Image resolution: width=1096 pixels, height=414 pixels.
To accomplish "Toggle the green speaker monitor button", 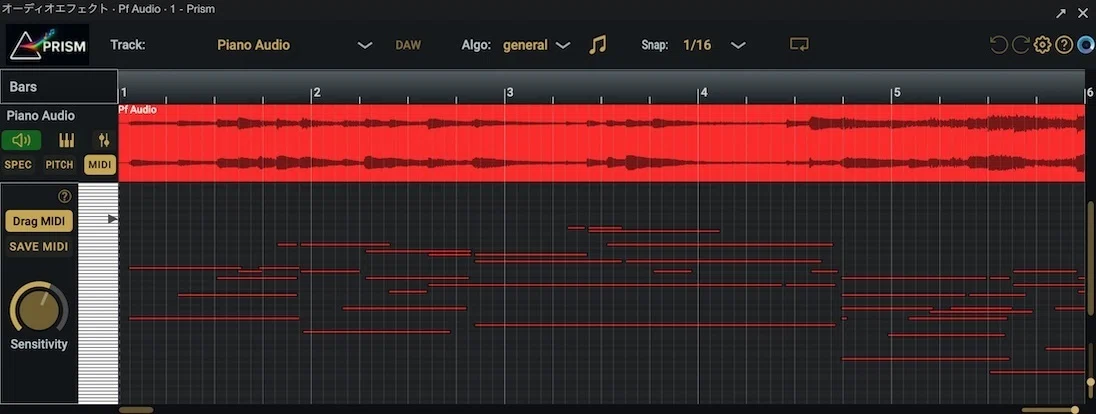I will pos(21,141).
